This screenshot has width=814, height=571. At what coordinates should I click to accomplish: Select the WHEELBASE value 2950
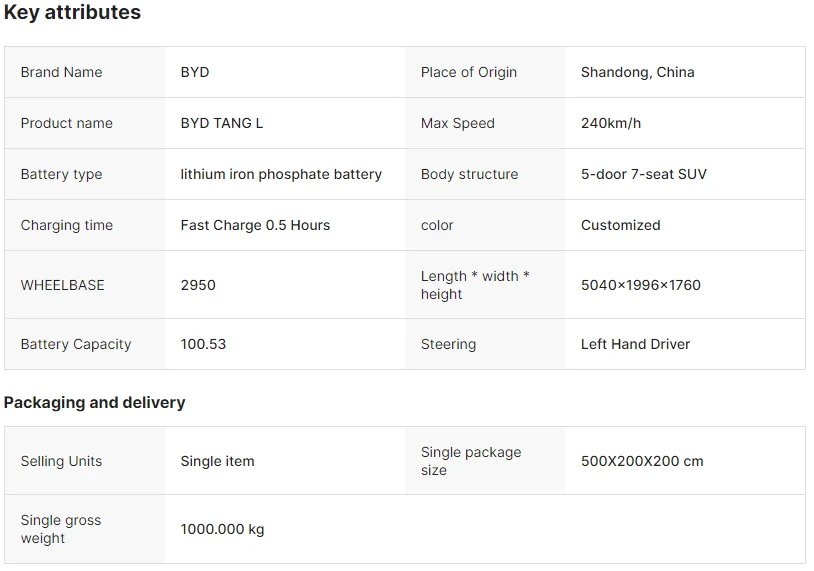(x=198, y=285)
